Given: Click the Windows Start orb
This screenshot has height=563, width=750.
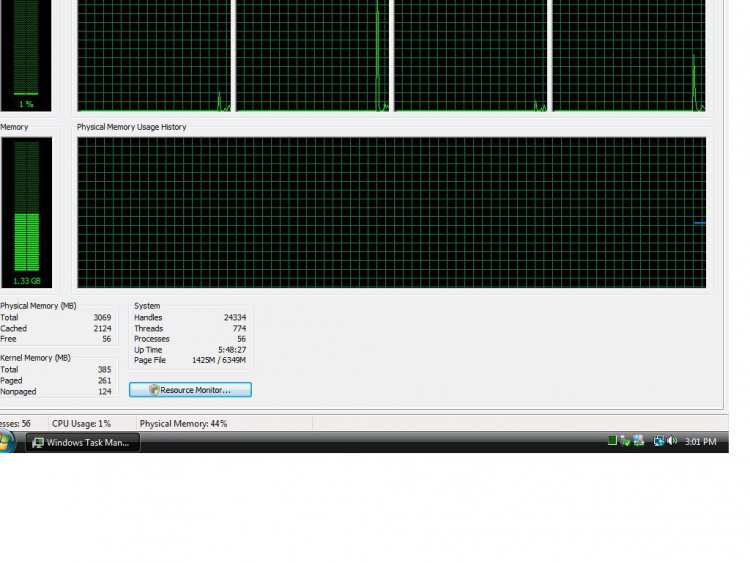Looking at the screenshot, I should click(6, 441).
